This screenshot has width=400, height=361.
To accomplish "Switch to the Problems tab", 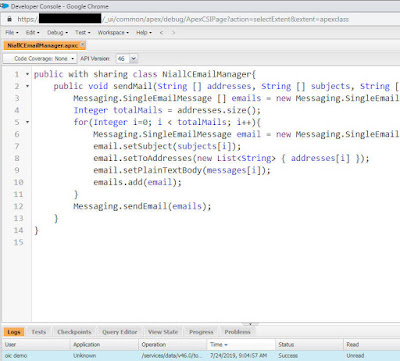I will coord(237,332).
